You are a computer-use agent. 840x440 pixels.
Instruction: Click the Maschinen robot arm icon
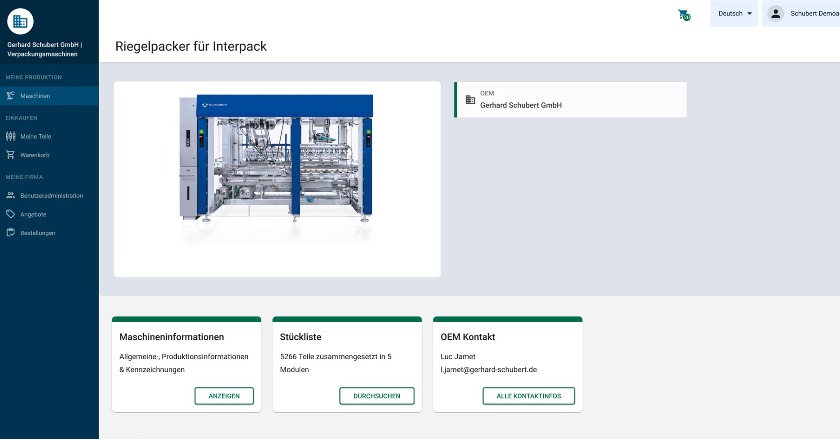(10, 96)
